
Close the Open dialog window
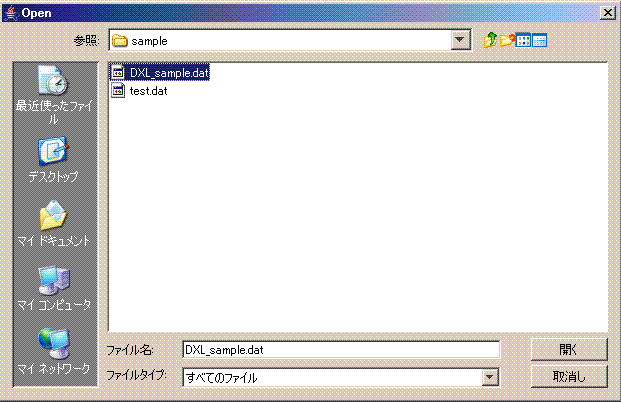pyautogui.click(x=608, y=13)
